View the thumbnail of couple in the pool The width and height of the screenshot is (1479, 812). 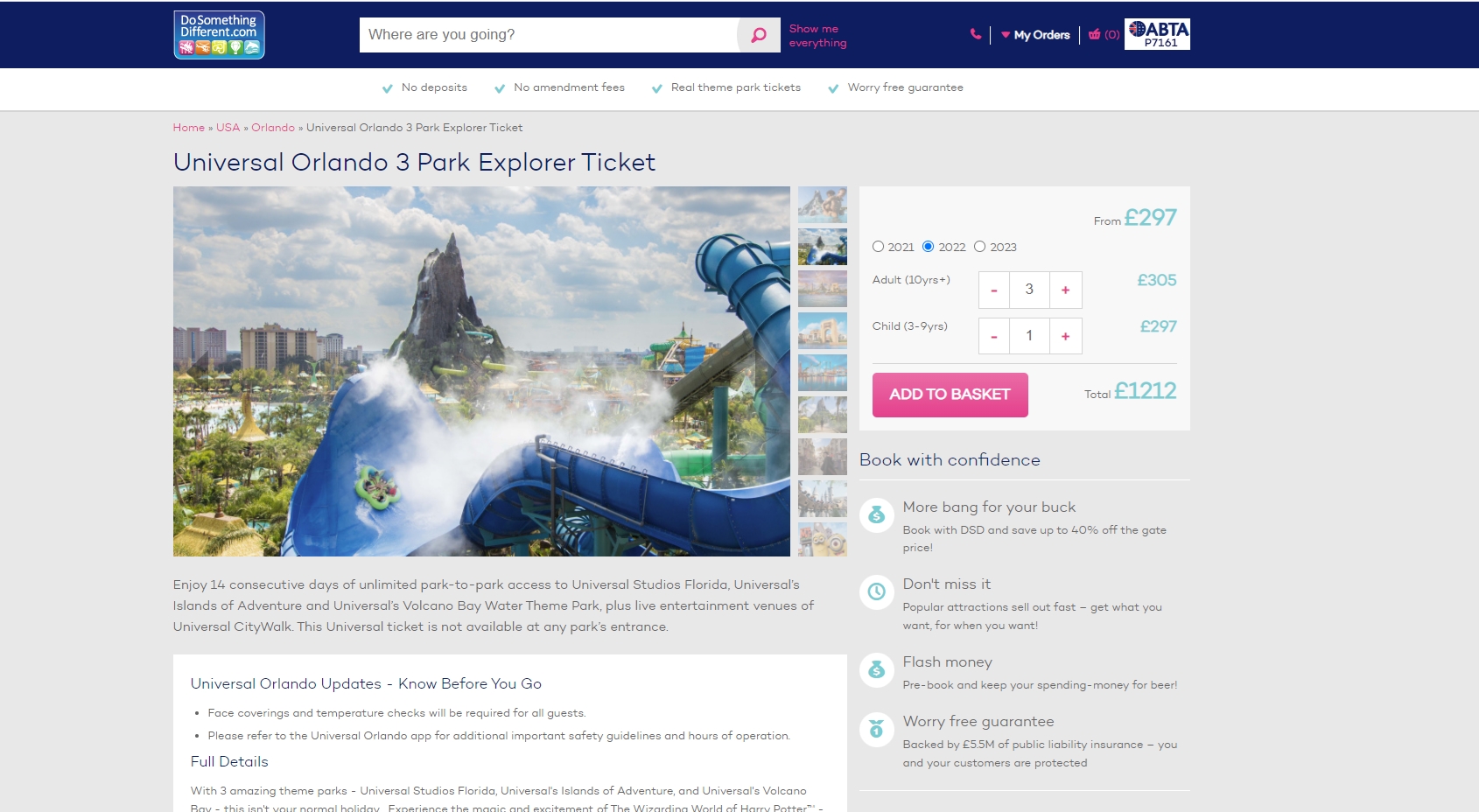point(823,205)
